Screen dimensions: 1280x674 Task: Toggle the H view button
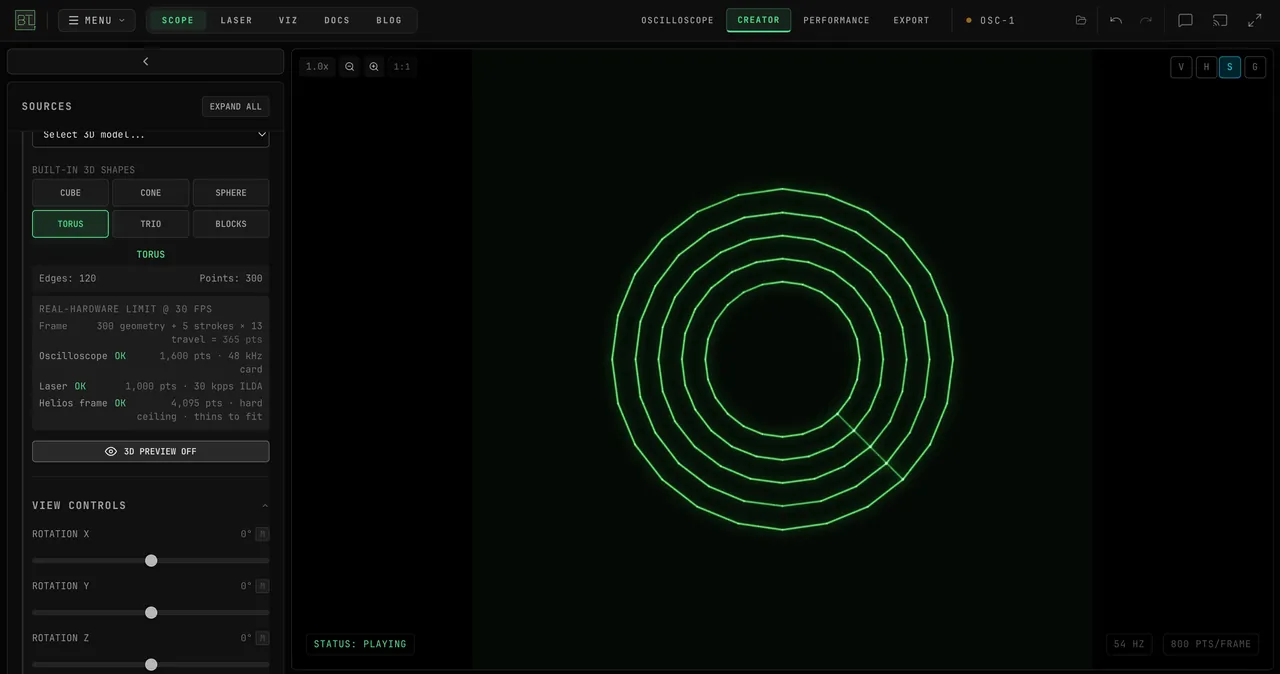(1206, 67)
